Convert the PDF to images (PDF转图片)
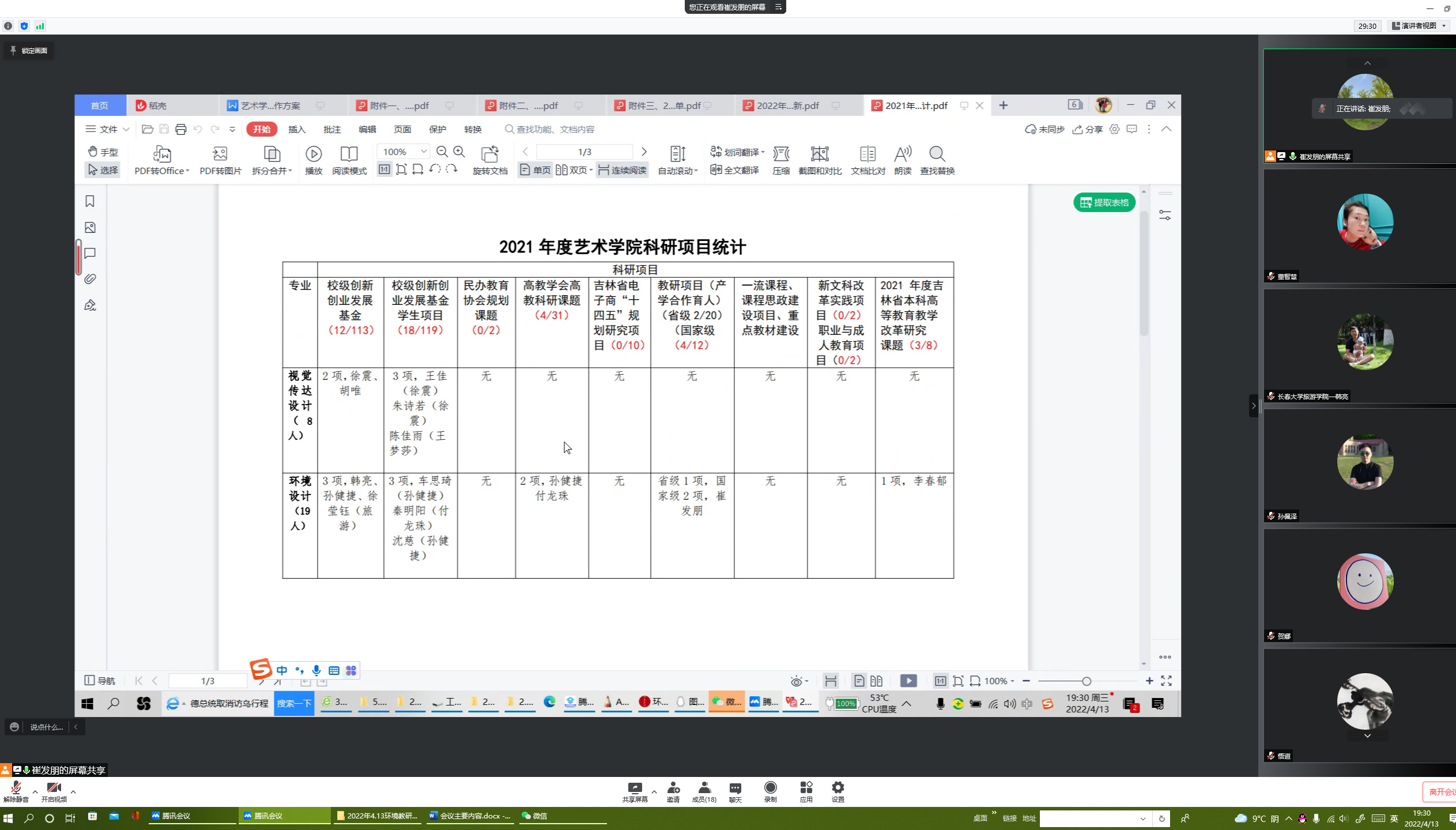The height and width of the screenshot is (830, 1456). point(220,160)
